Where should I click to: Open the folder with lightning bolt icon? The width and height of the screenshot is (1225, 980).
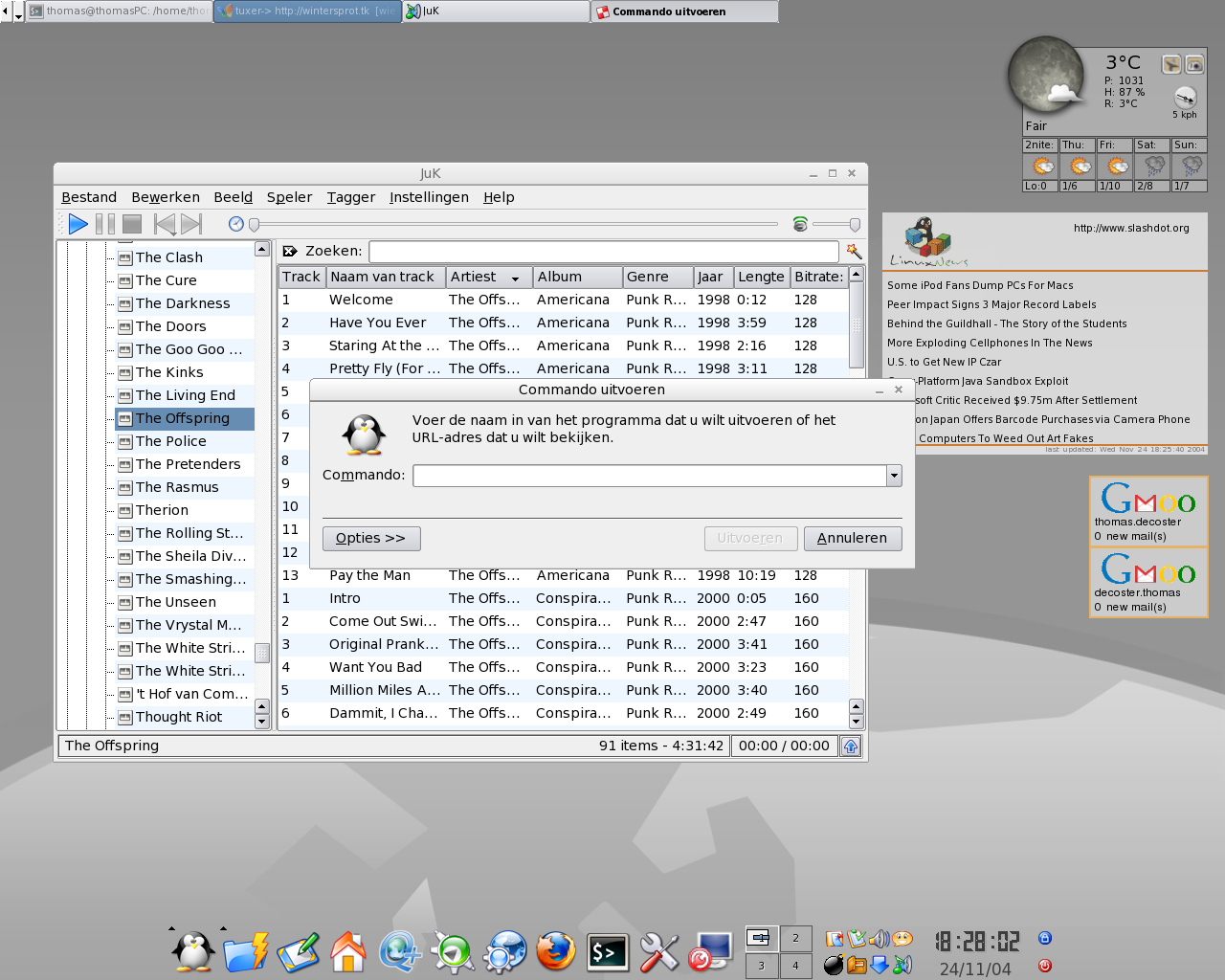(246, 952)
